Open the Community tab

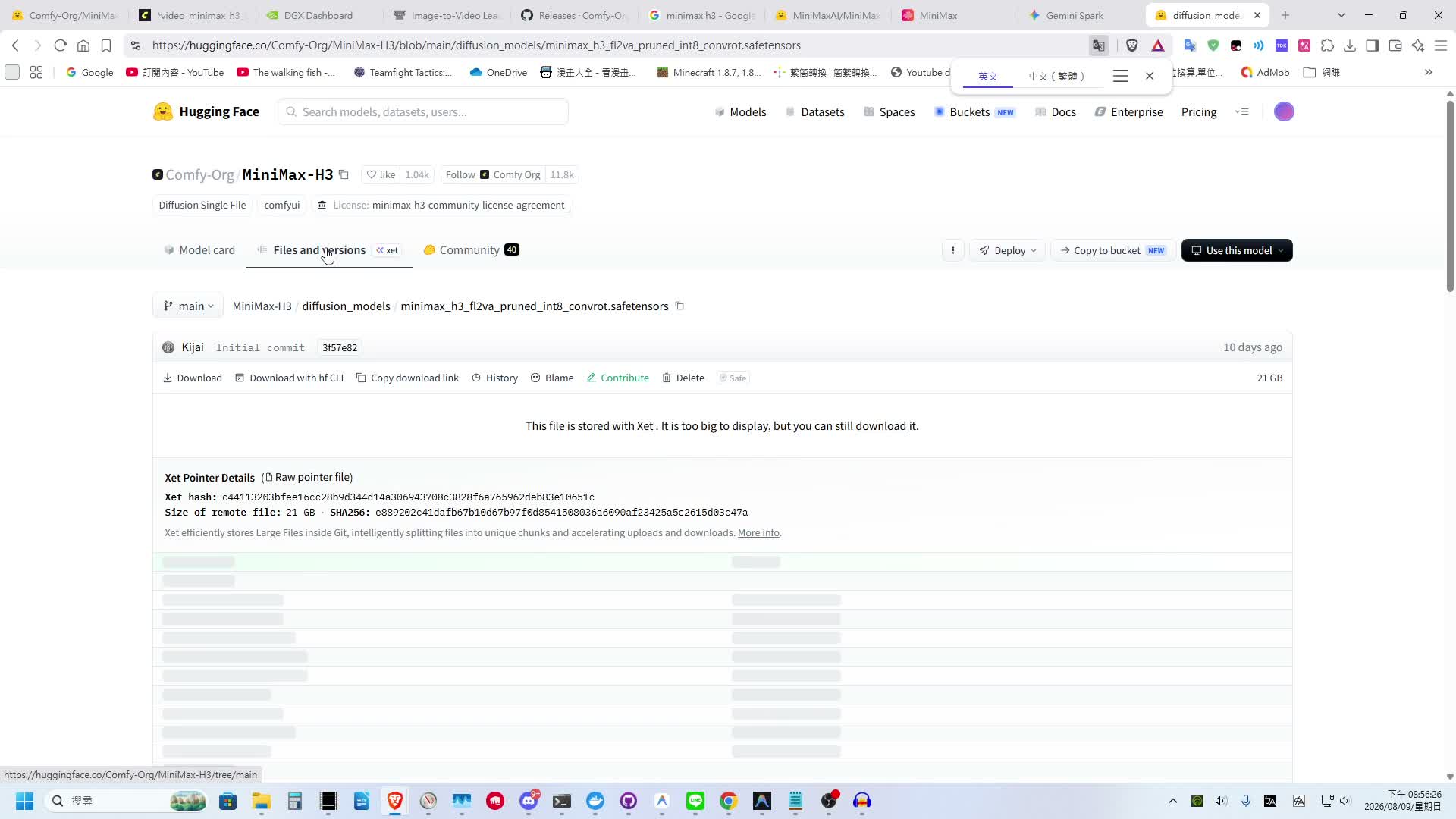[471, 250]
